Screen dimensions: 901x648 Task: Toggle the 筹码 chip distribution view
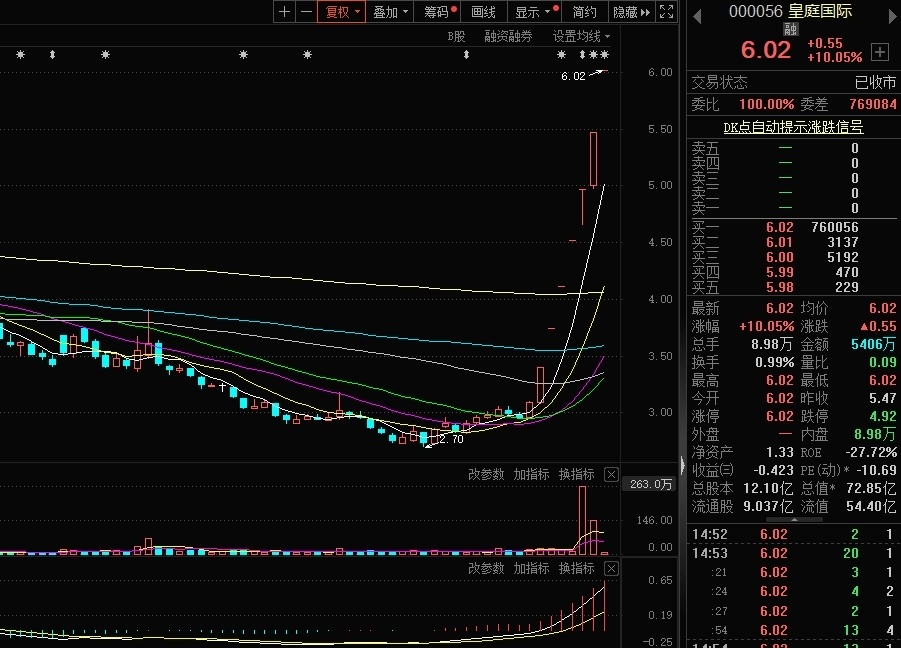coord(440,11)
